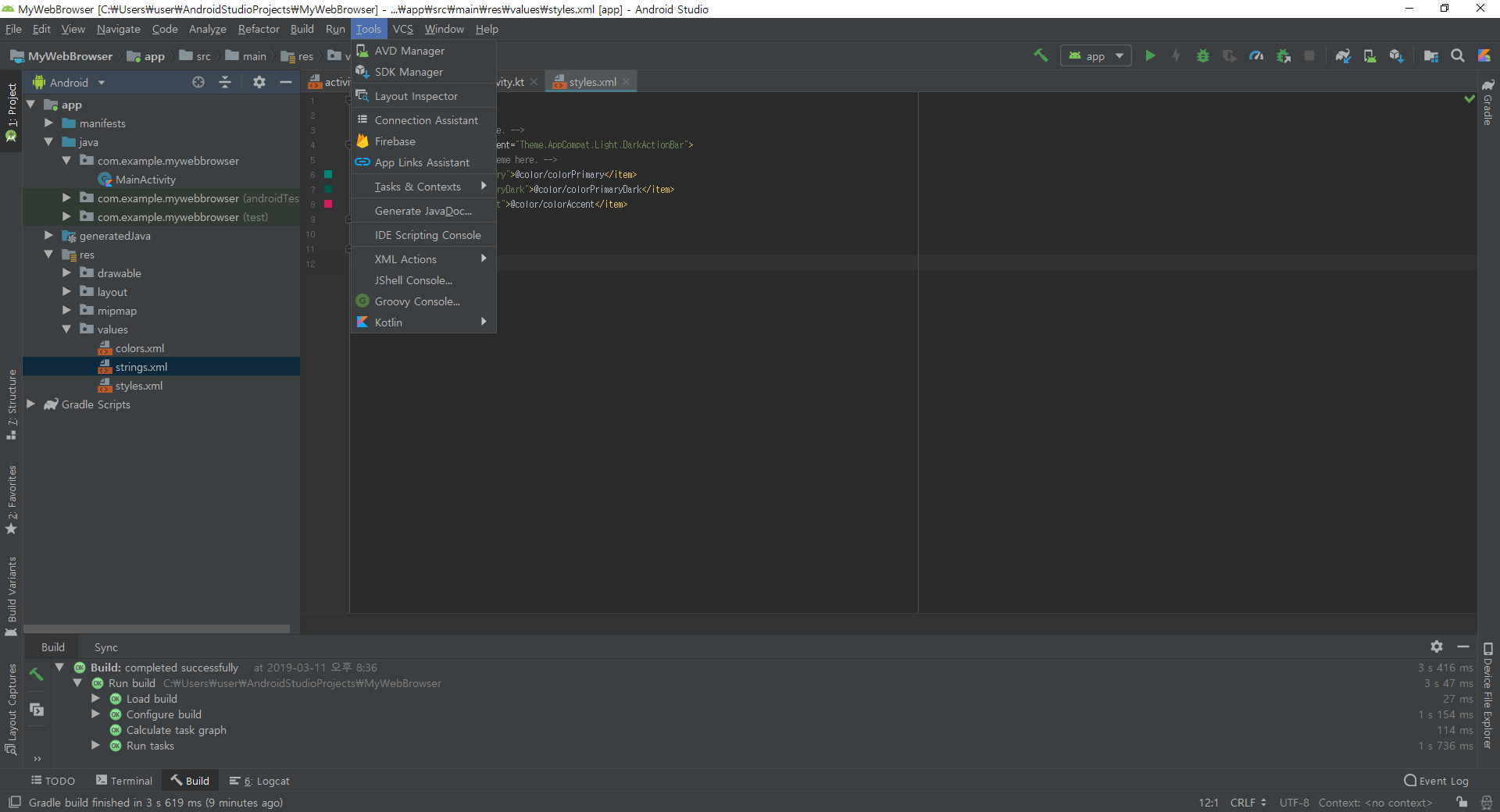Open Tasks & Contexts submenu
Screen dimensions: 1500x812
pos(423,187)
